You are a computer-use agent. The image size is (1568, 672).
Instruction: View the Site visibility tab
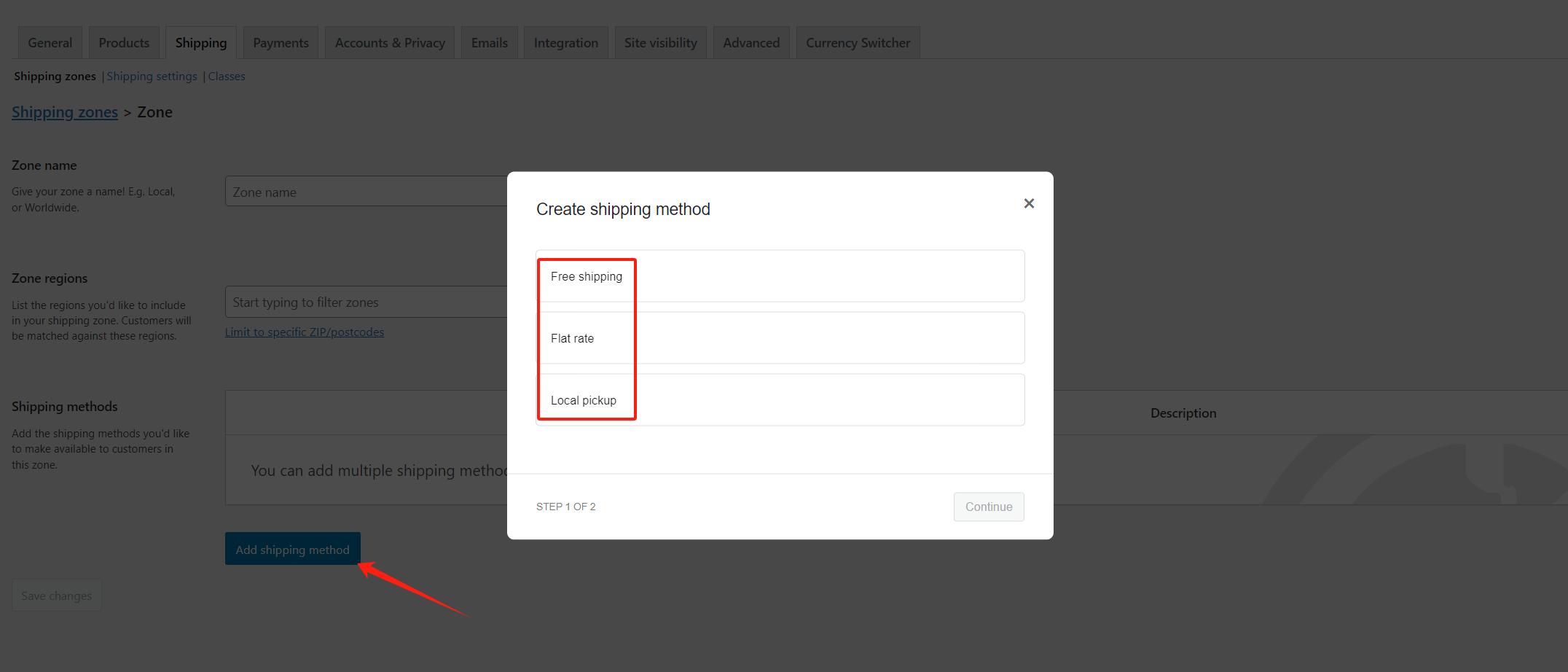[661, 43]
